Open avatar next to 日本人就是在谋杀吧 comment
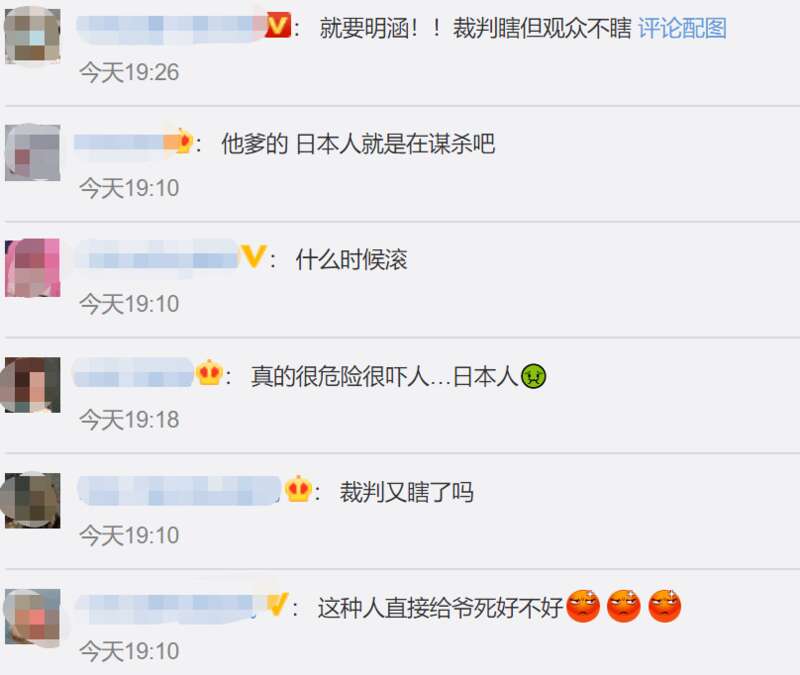This screenshot has width=800, height=675. pos(33,152)
